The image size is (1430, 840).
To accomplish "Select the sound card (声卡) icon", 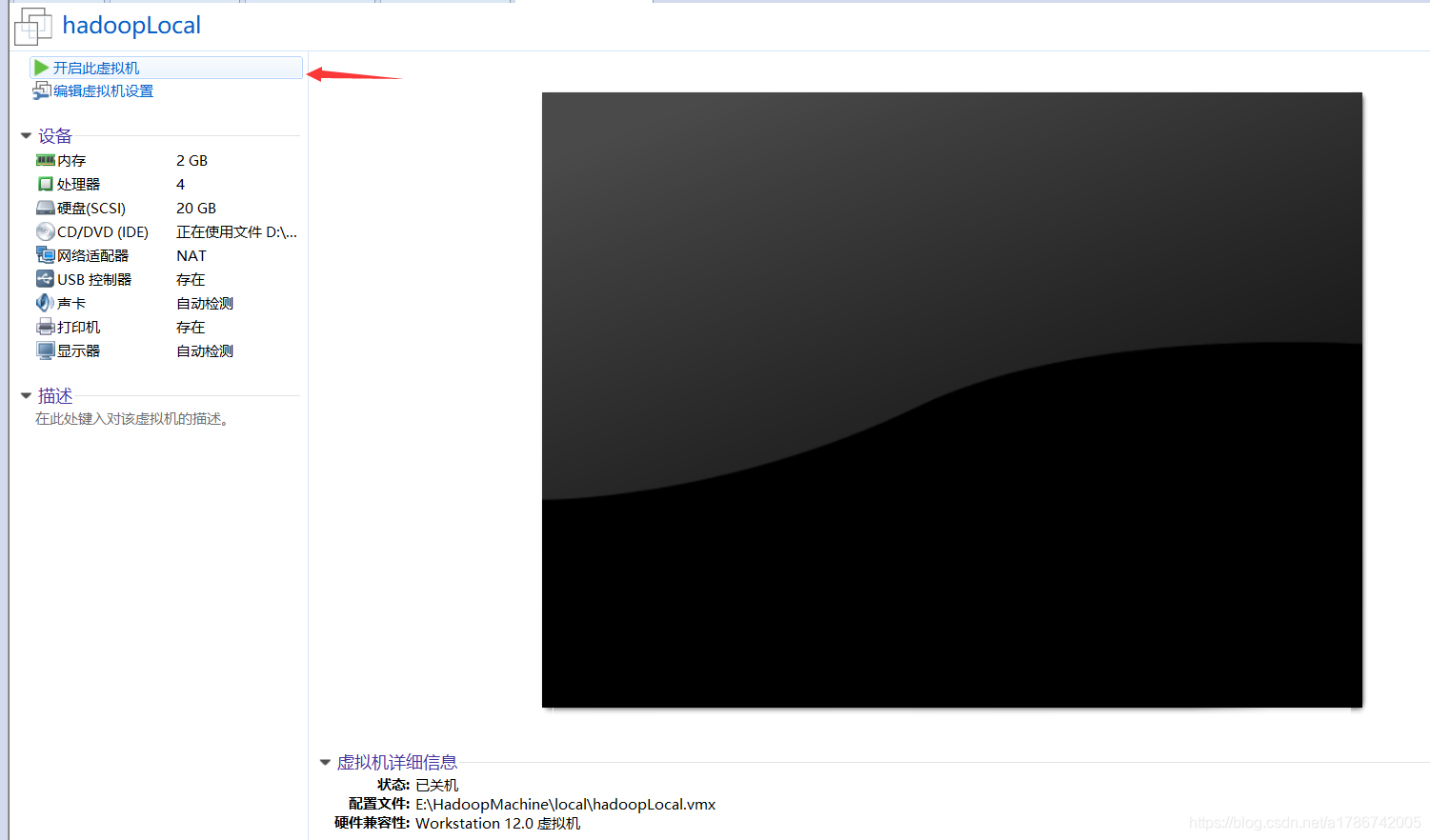I will click(45, 303).
